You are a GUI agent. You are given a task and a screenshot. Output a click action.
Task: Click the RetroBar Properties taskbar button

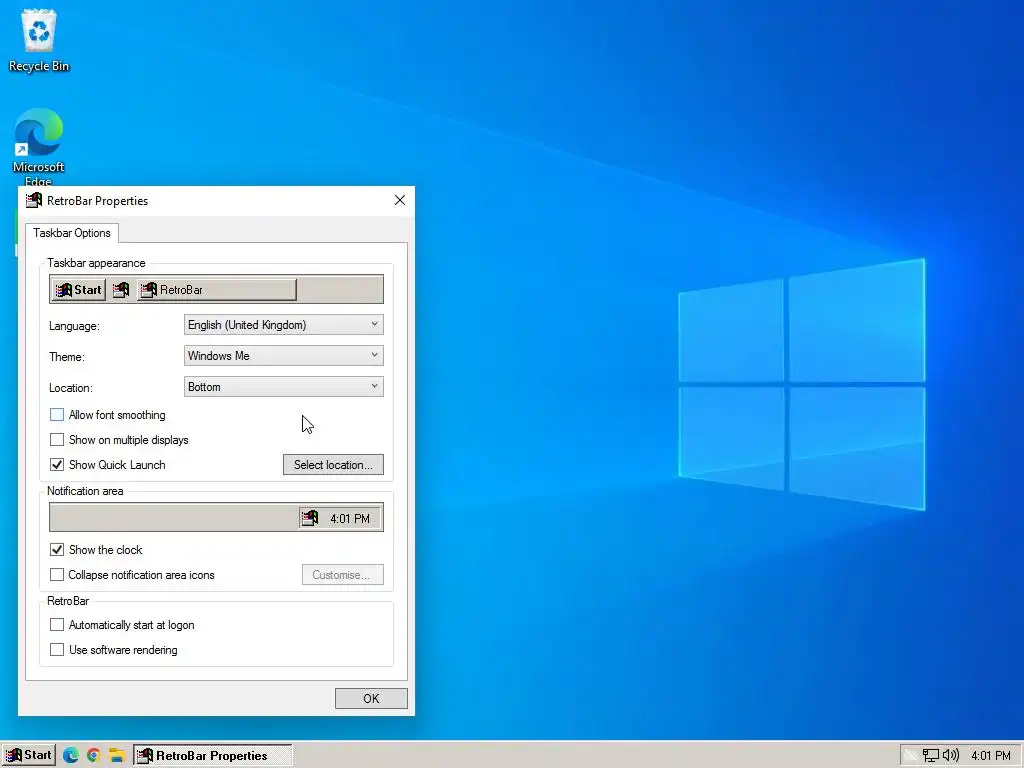coord(213,756)
